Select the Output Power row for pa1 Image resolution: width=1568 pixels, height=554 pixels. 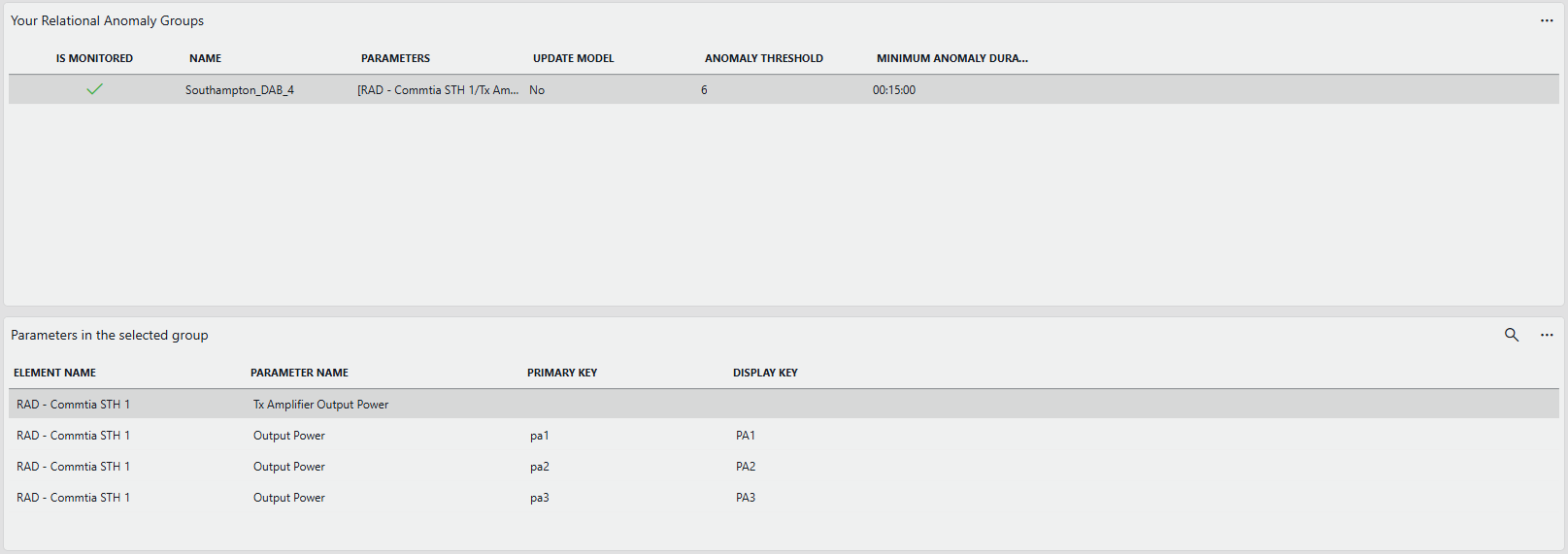[x=289, y=436]
